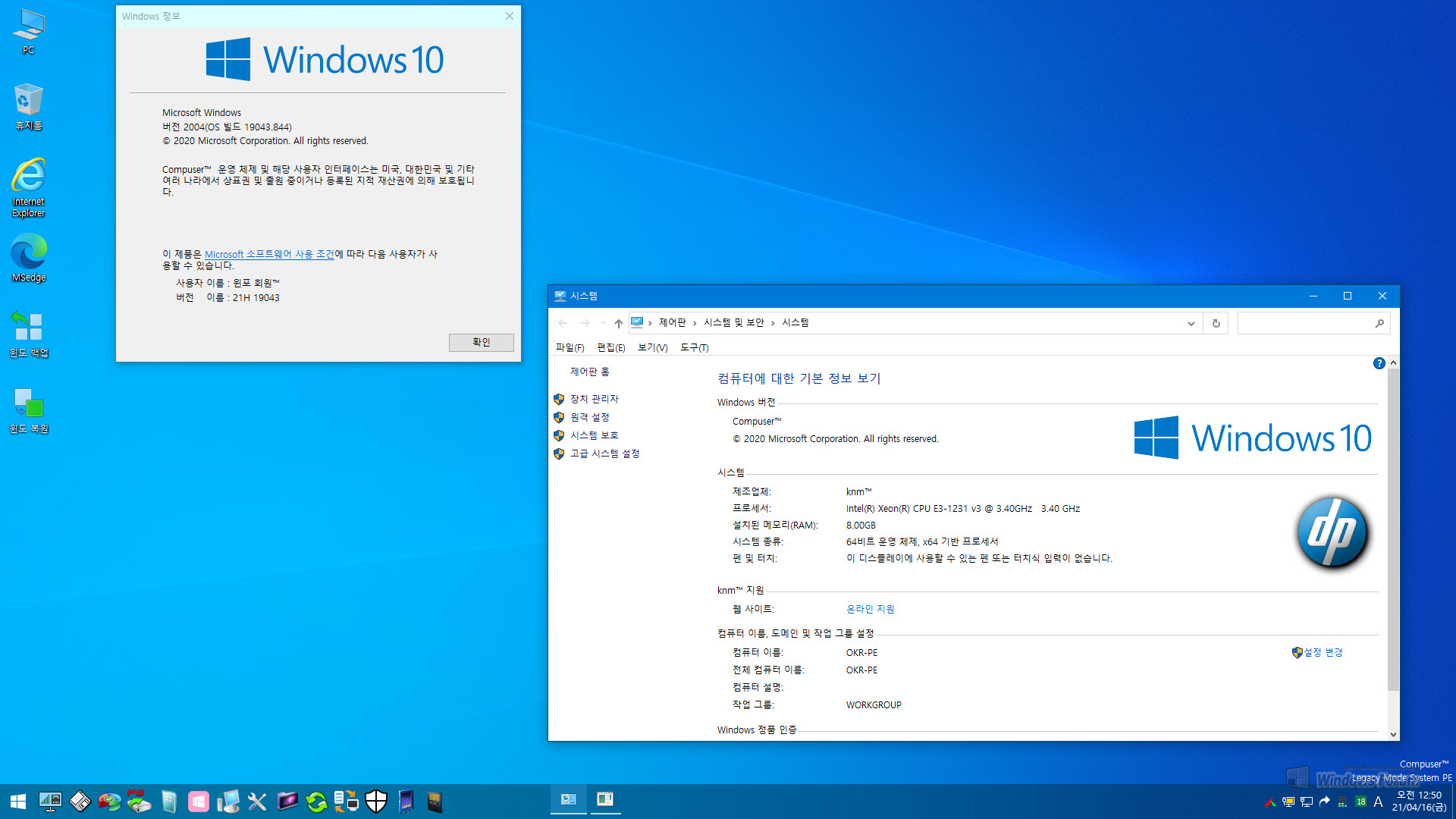The width and height of the screenshot is (1456, 819).
Task: Open the blue RAM module taskbar icon
Action: pyautogui.click(x=406, y=802)
